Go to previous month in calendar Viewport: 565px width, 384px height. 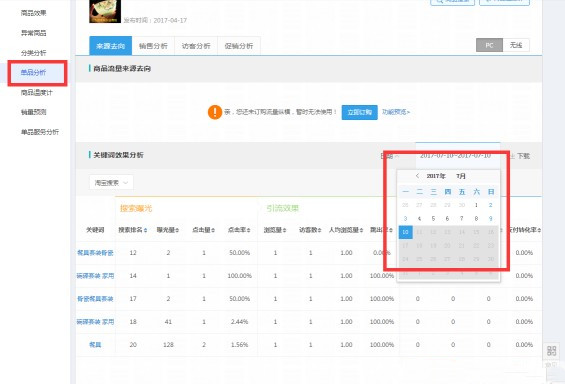click(x=417, y=176)
